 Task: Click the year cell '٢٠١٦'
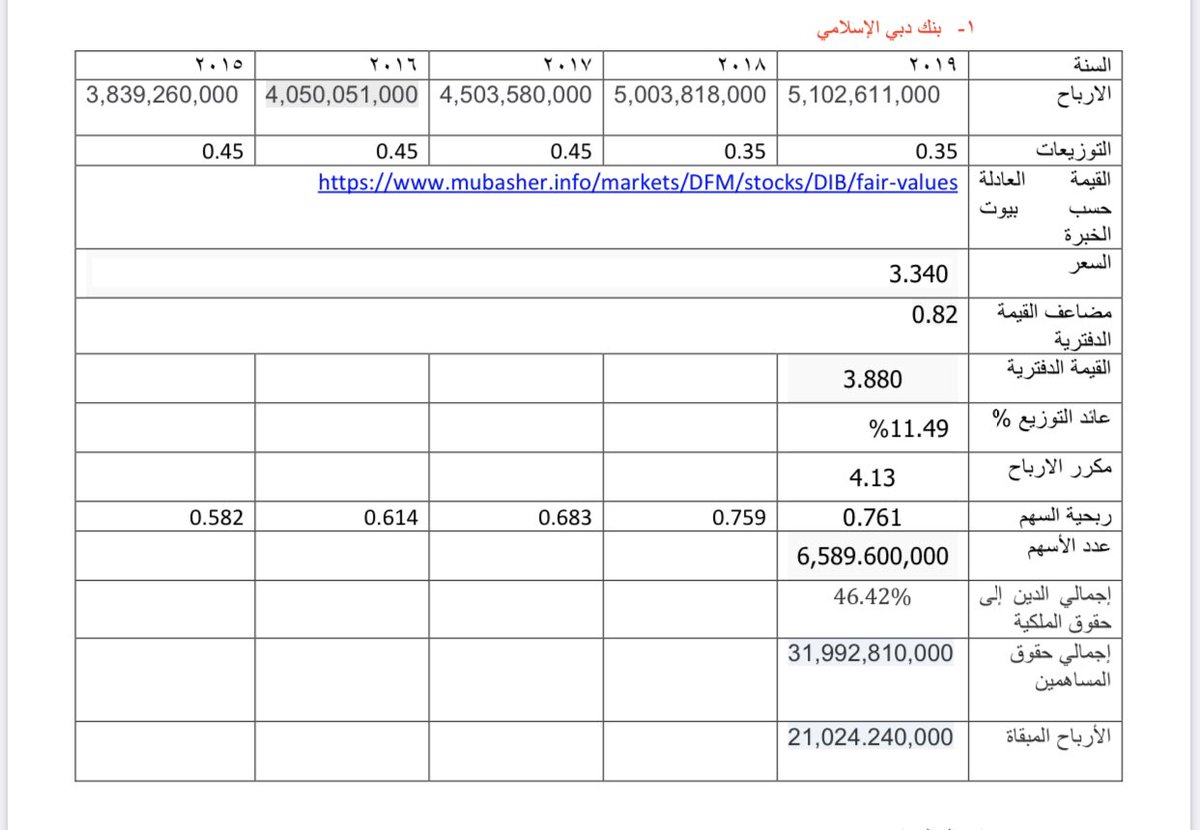point(394,65)
